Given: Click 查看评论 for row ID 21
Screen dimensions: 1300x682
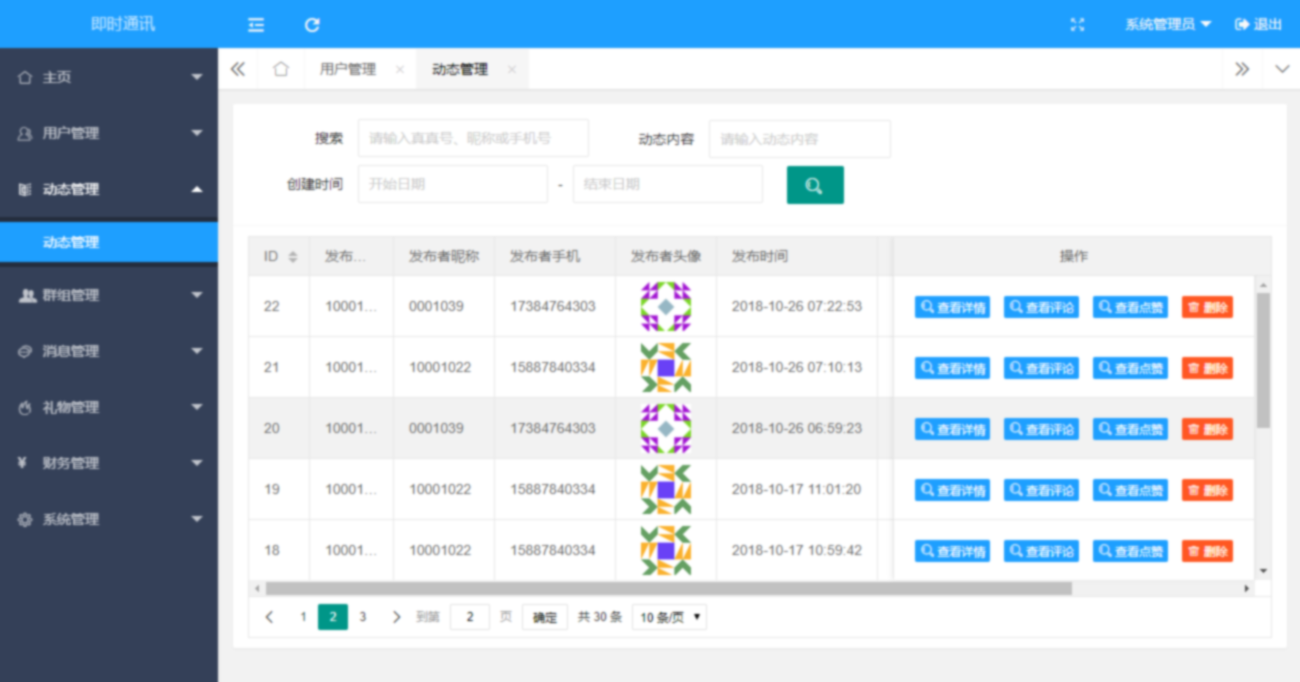Looking at the screenshot, I should click(1041, 368).
